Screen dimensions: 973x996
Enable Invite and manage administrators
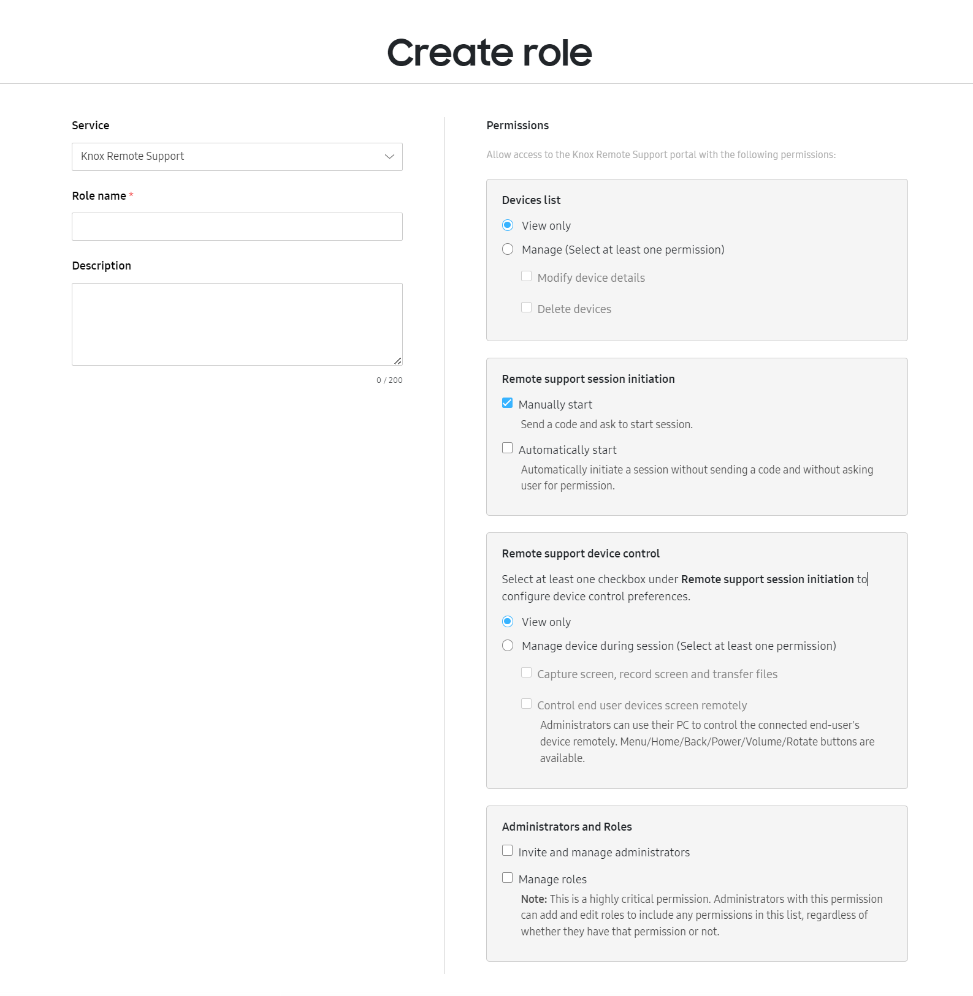point(508,851)
